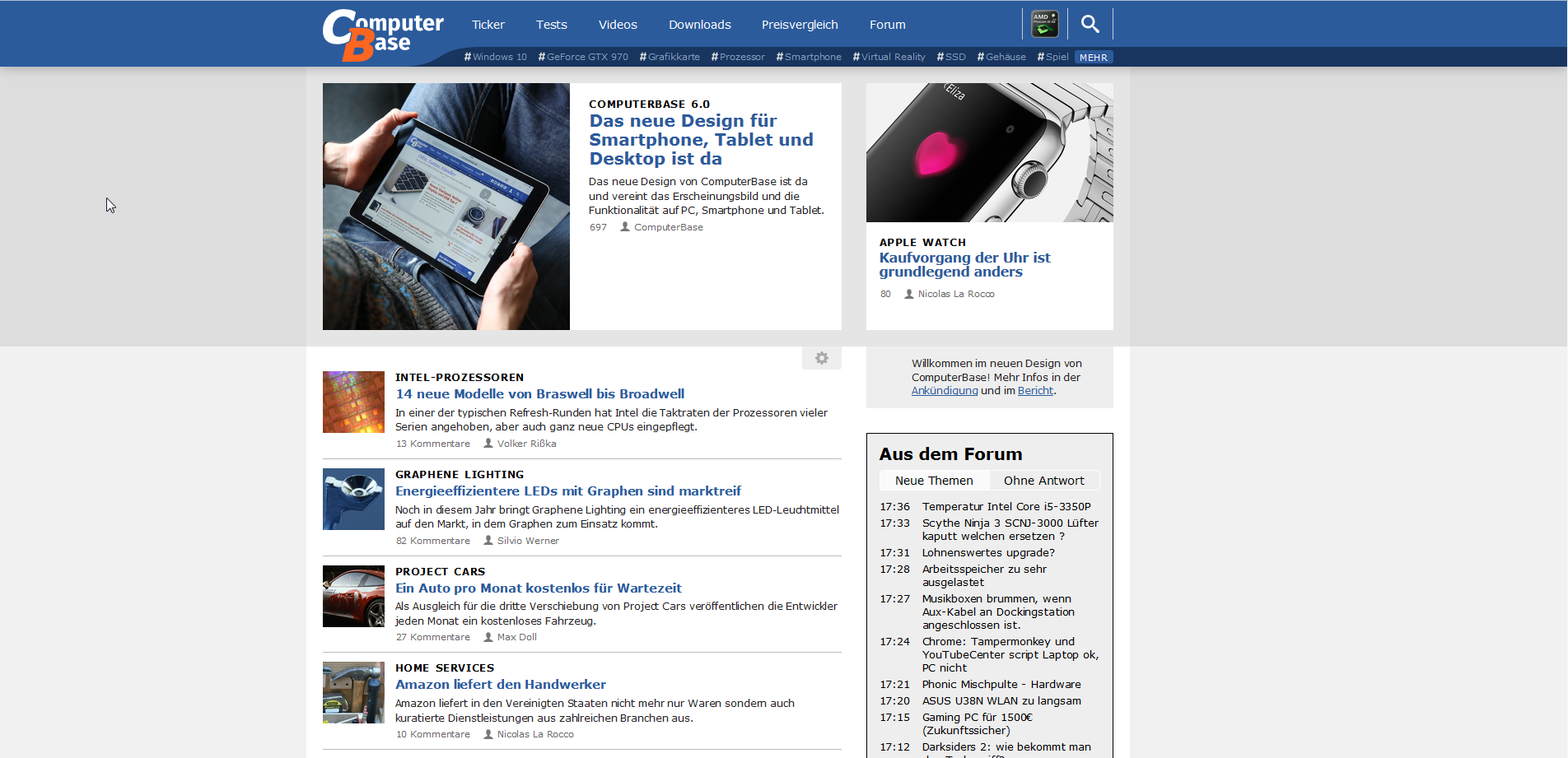Open Kaufvorgang der Uhr ist grundlegend anders
The height and width of the screenshot is (758, 1568).
964,264
